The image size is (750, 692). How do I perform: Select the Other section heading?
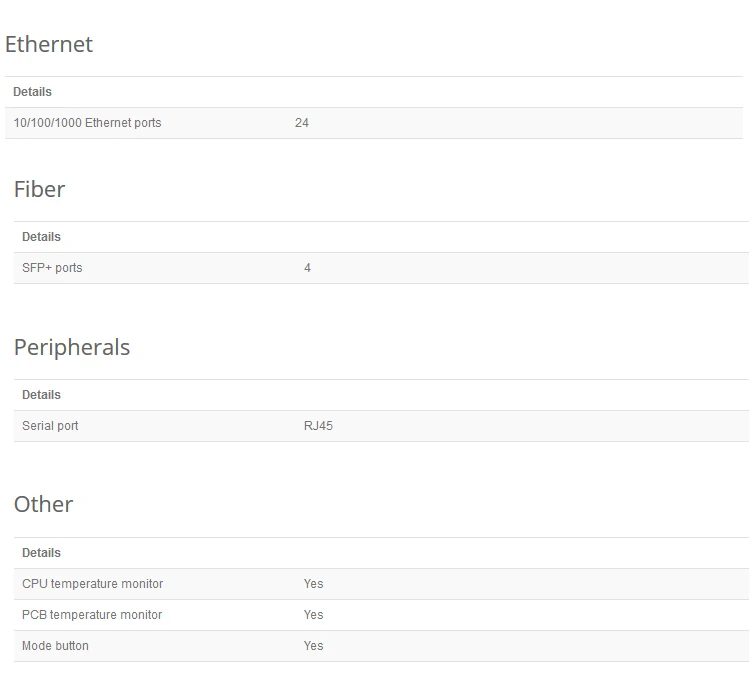(x=44, y=505)
